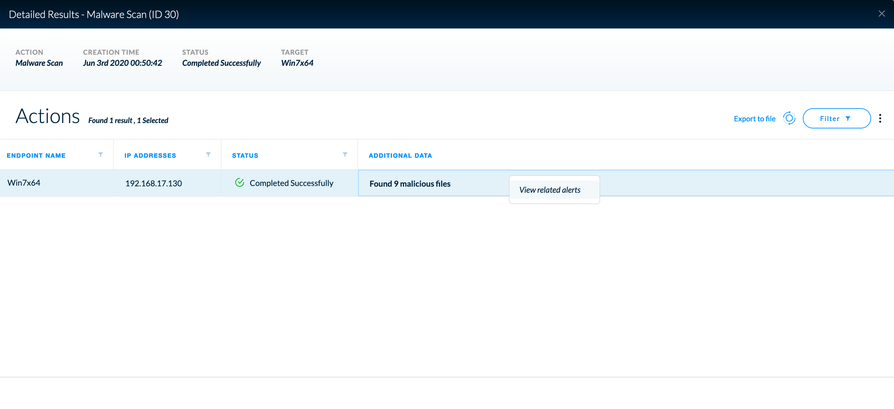Screen dimensions: 894x409
Task: Click the Completed Successfully text in the table row
Action: (291, 183)
